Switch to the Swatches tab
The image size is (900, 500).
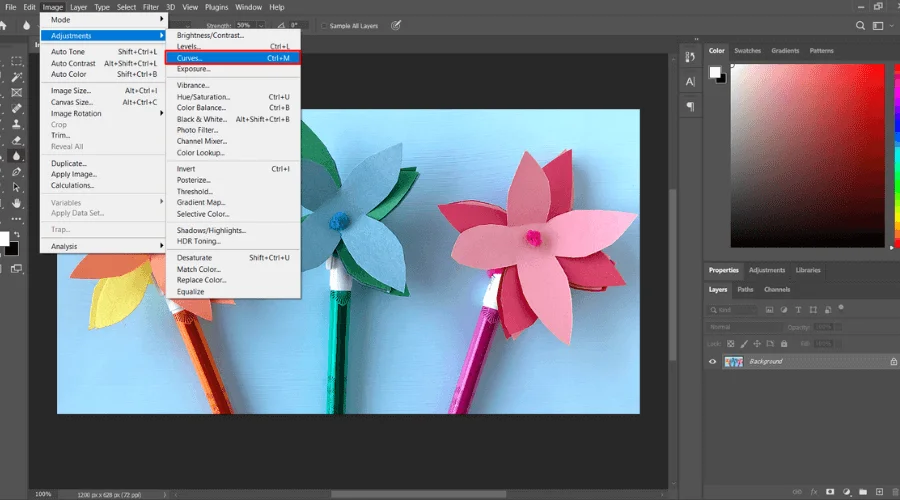(x=747, y=51)
